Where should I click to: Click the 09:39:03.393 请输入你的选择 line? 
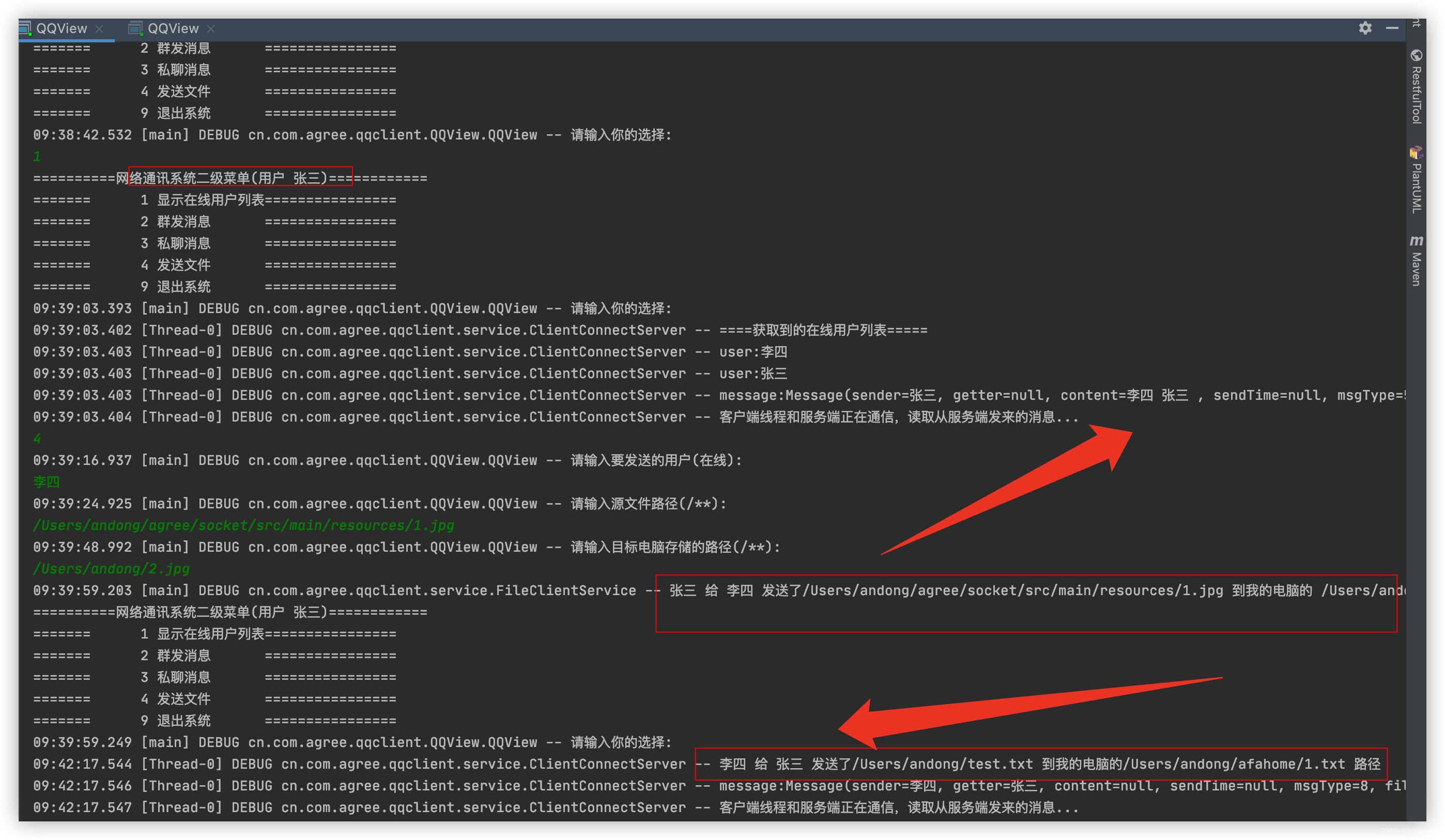pyautogui.click(x=352, y=308)
